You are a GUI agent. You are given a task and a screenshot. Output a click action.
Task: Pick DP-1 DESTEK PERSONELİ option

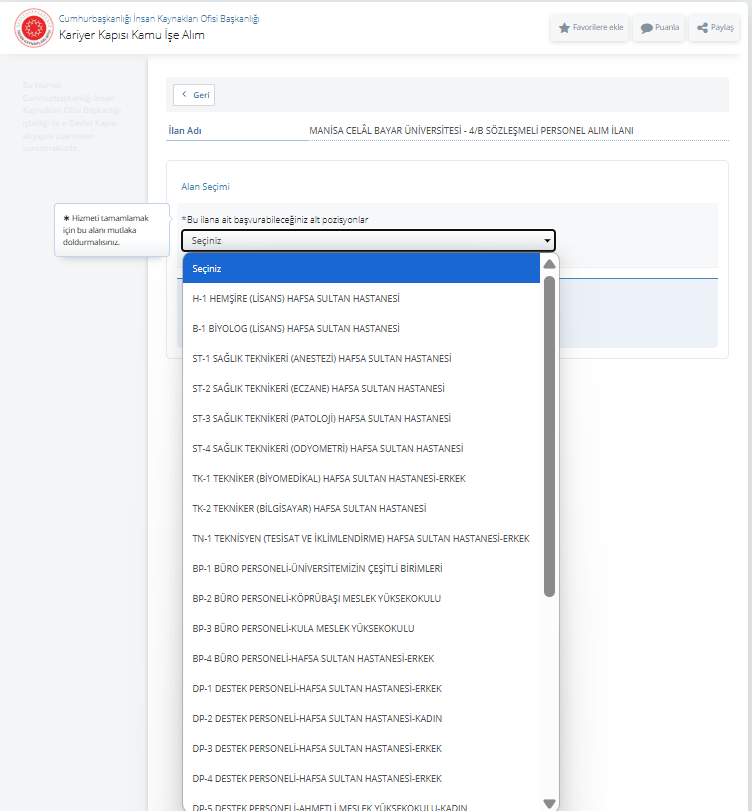361,688
